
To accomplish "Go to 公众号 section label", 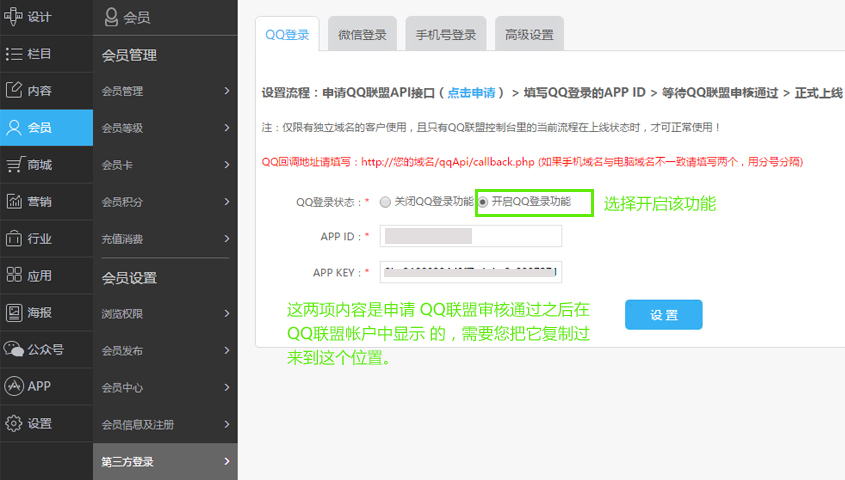I will pyautogui.click(x=45, y=350).
